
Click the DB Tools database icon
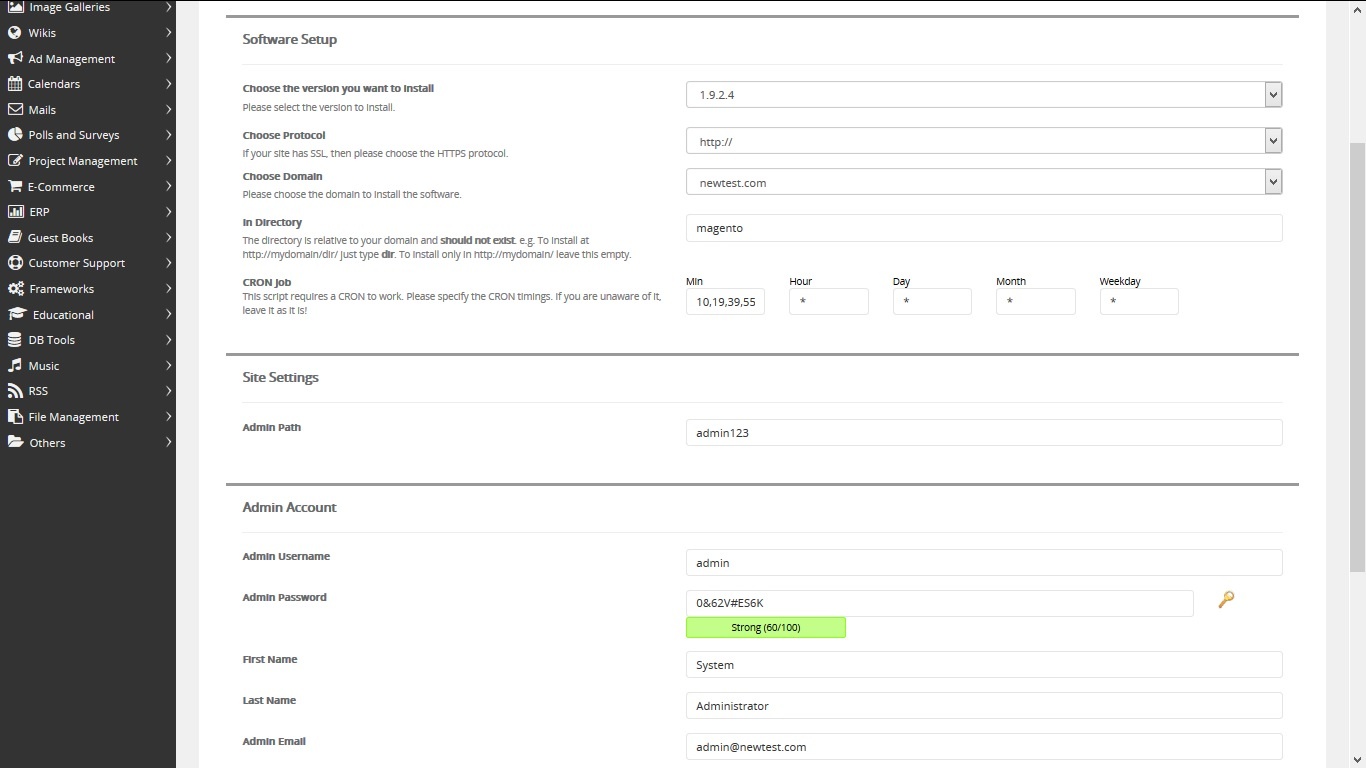click(15, 340)
